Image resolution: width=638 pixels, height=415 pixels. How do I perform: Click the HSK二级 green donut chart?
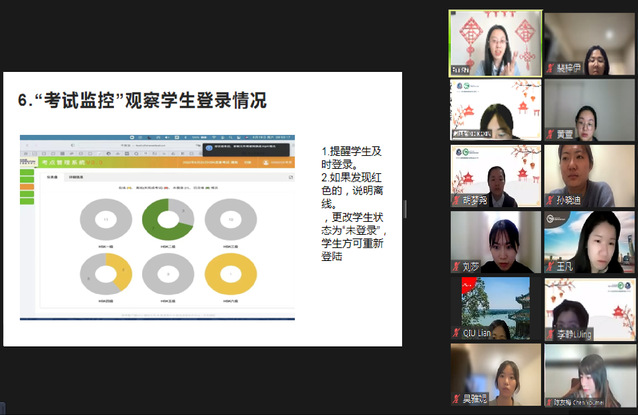[x=167, y=220]
